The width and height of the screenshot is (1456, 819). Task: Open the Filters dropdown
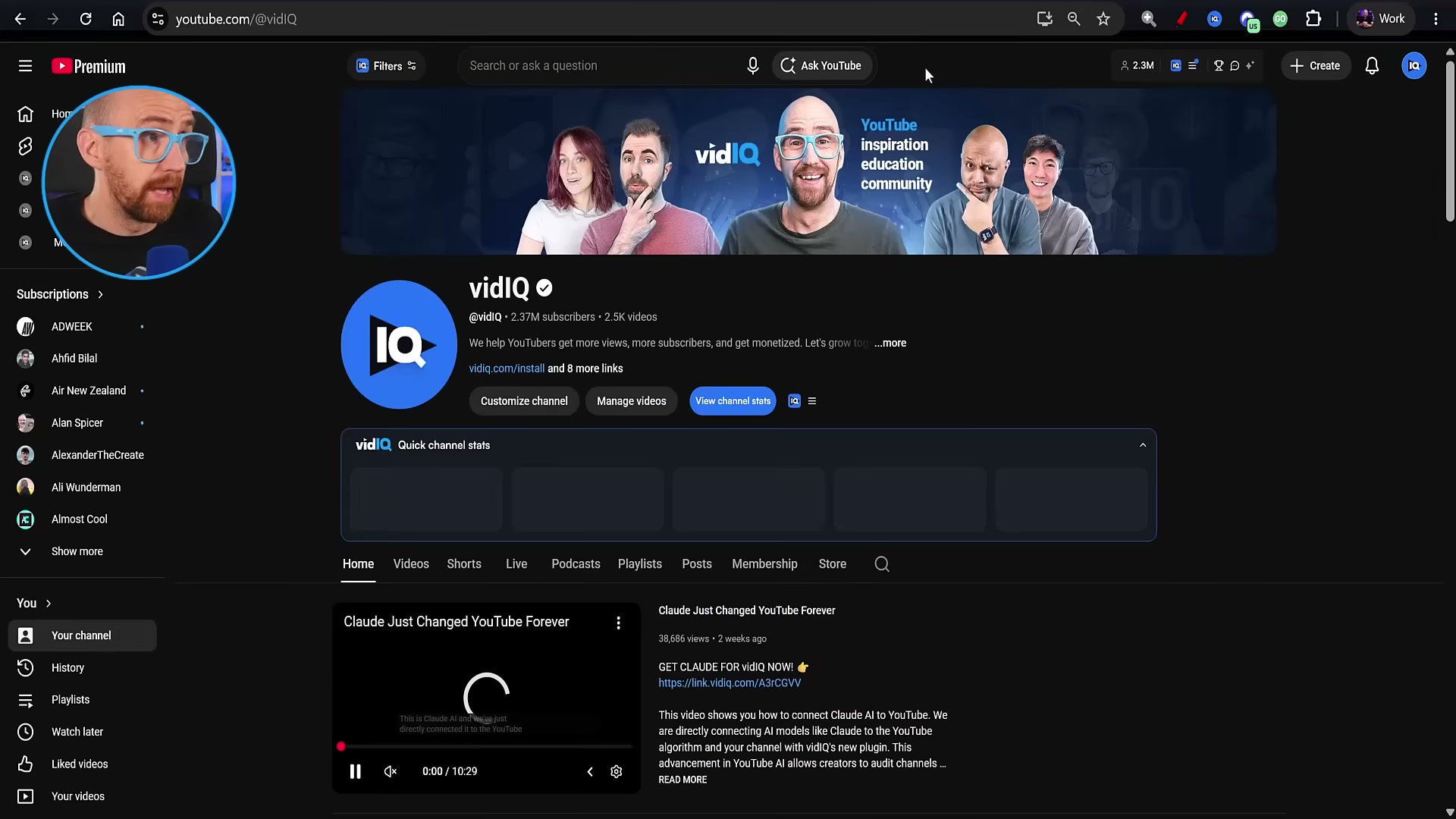click(387, 66)
